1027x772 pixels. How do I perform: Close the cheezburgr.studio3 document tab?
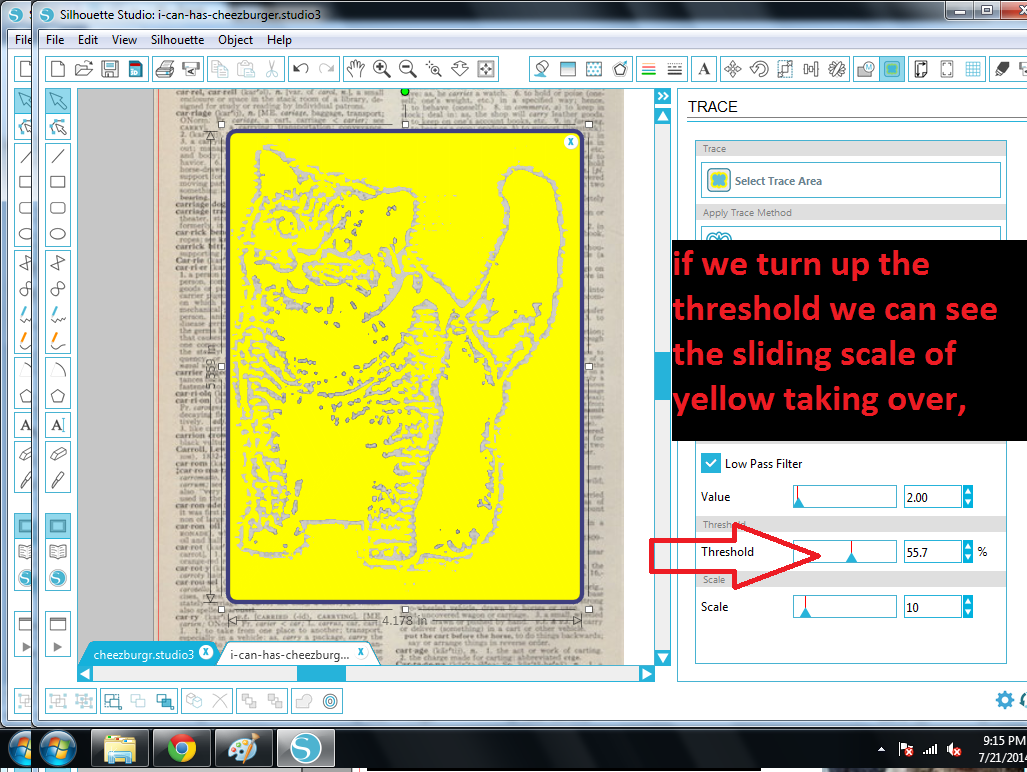pos(206,652)
